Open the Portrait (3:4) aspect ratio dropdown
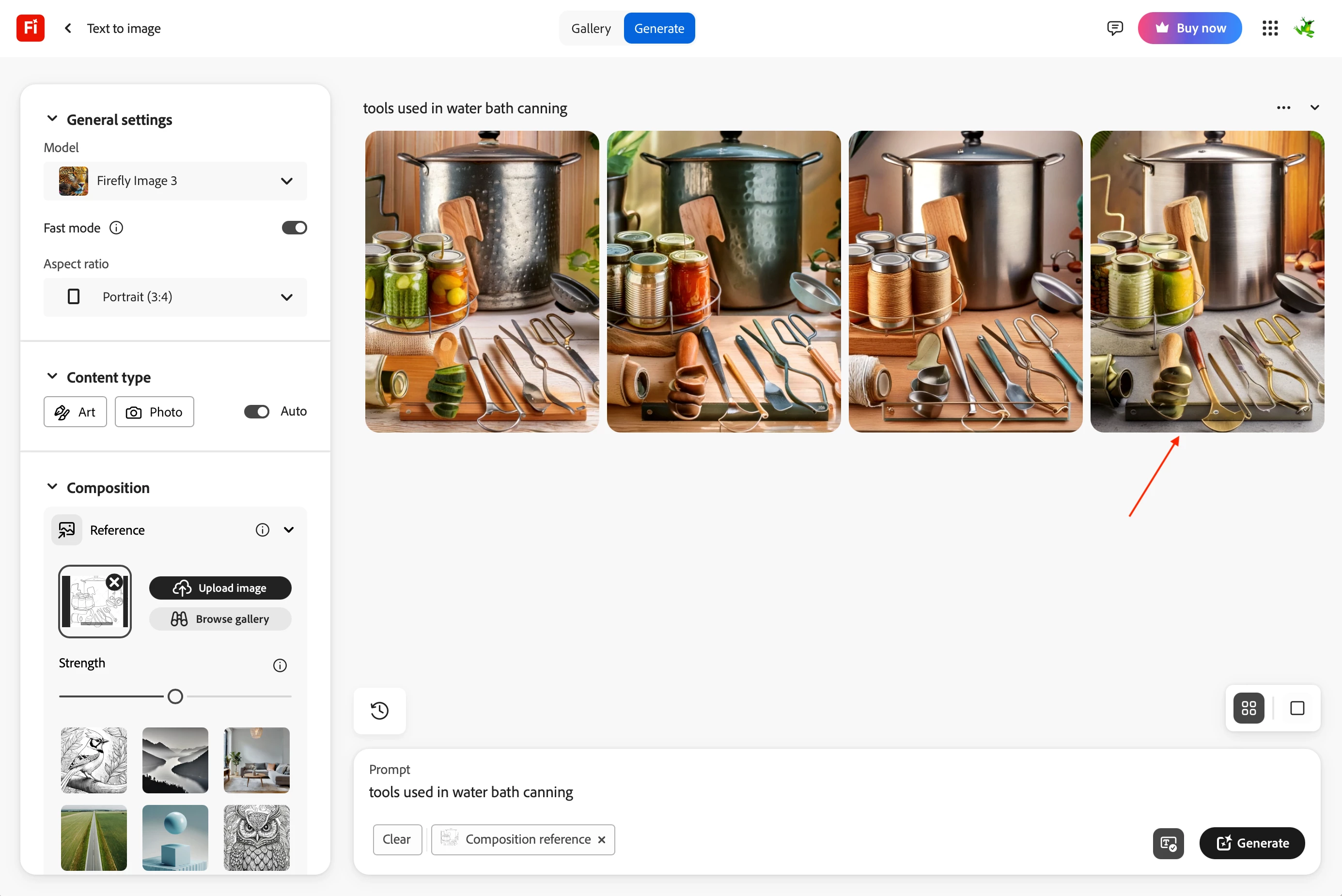Image resolution: width=1342 pixels, height=896 pixels. pos(175,297)
